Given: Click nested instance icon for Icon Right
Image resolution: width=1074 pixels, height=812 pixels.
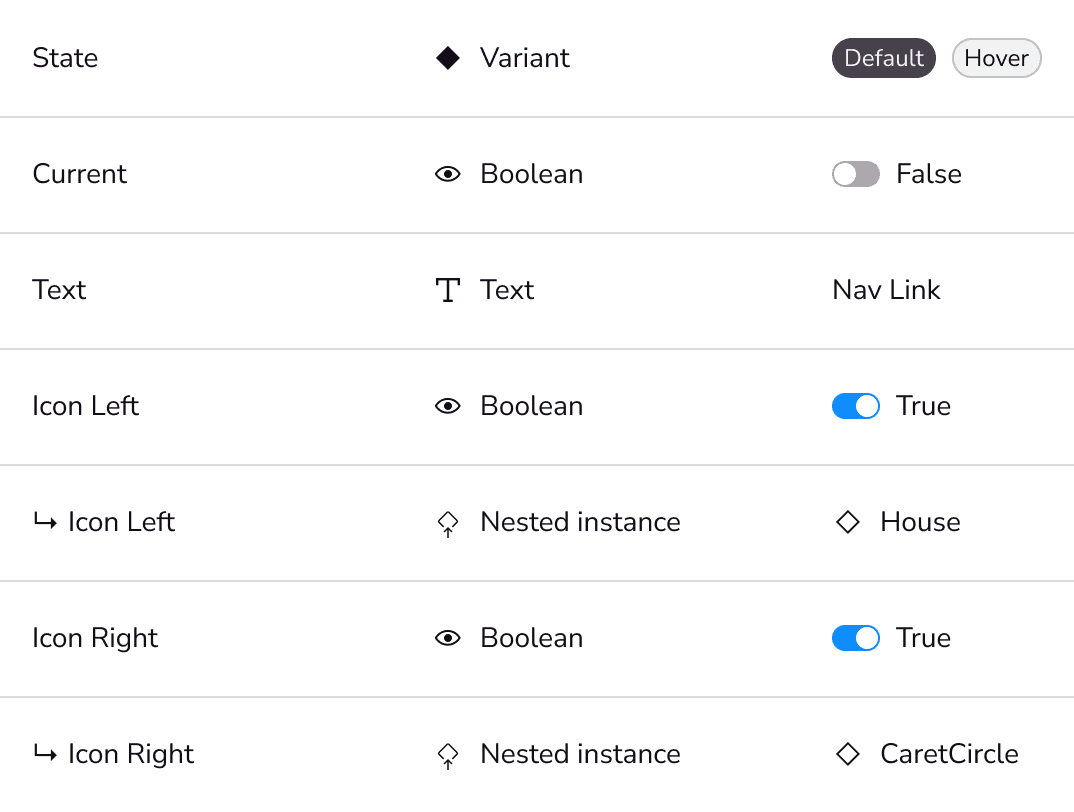Looking at the screenshot, I should (448, 756).
